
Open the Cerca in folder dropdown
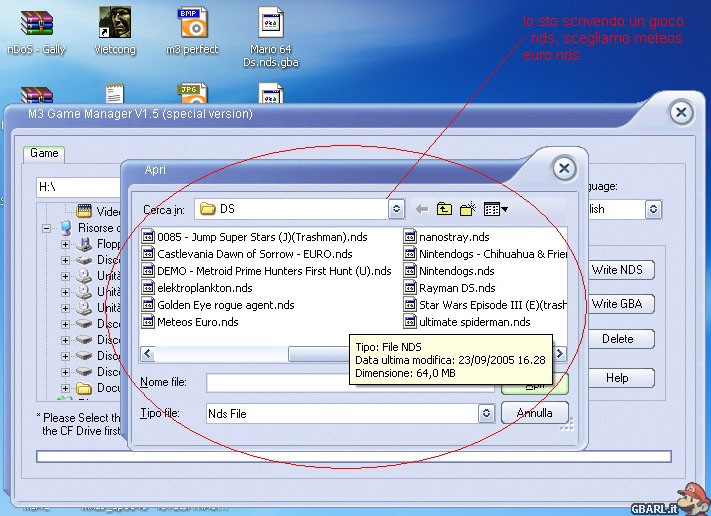coord(396,209)
